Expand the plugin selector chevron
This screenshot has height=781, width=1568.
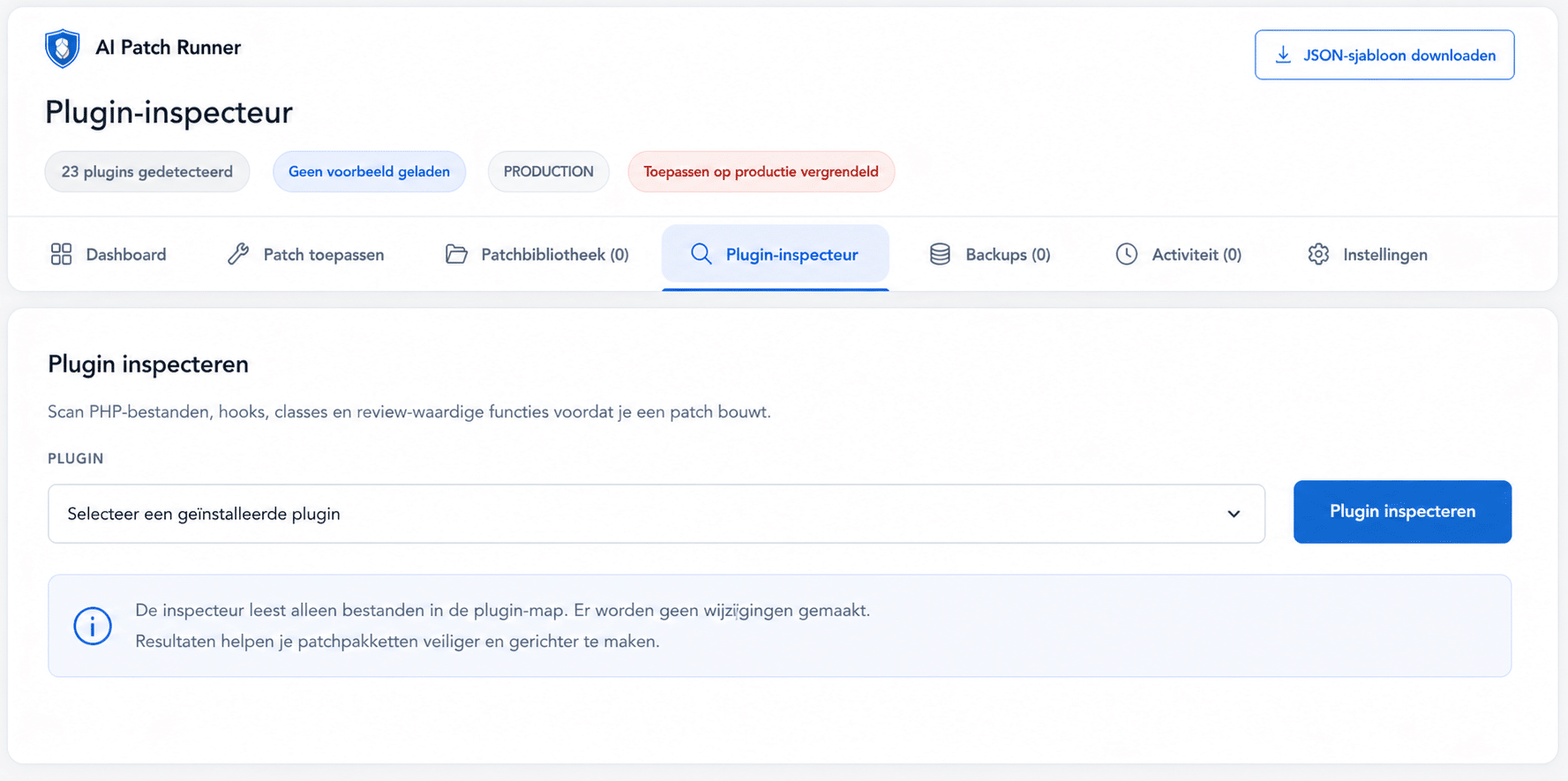(x=1233, y=514)
